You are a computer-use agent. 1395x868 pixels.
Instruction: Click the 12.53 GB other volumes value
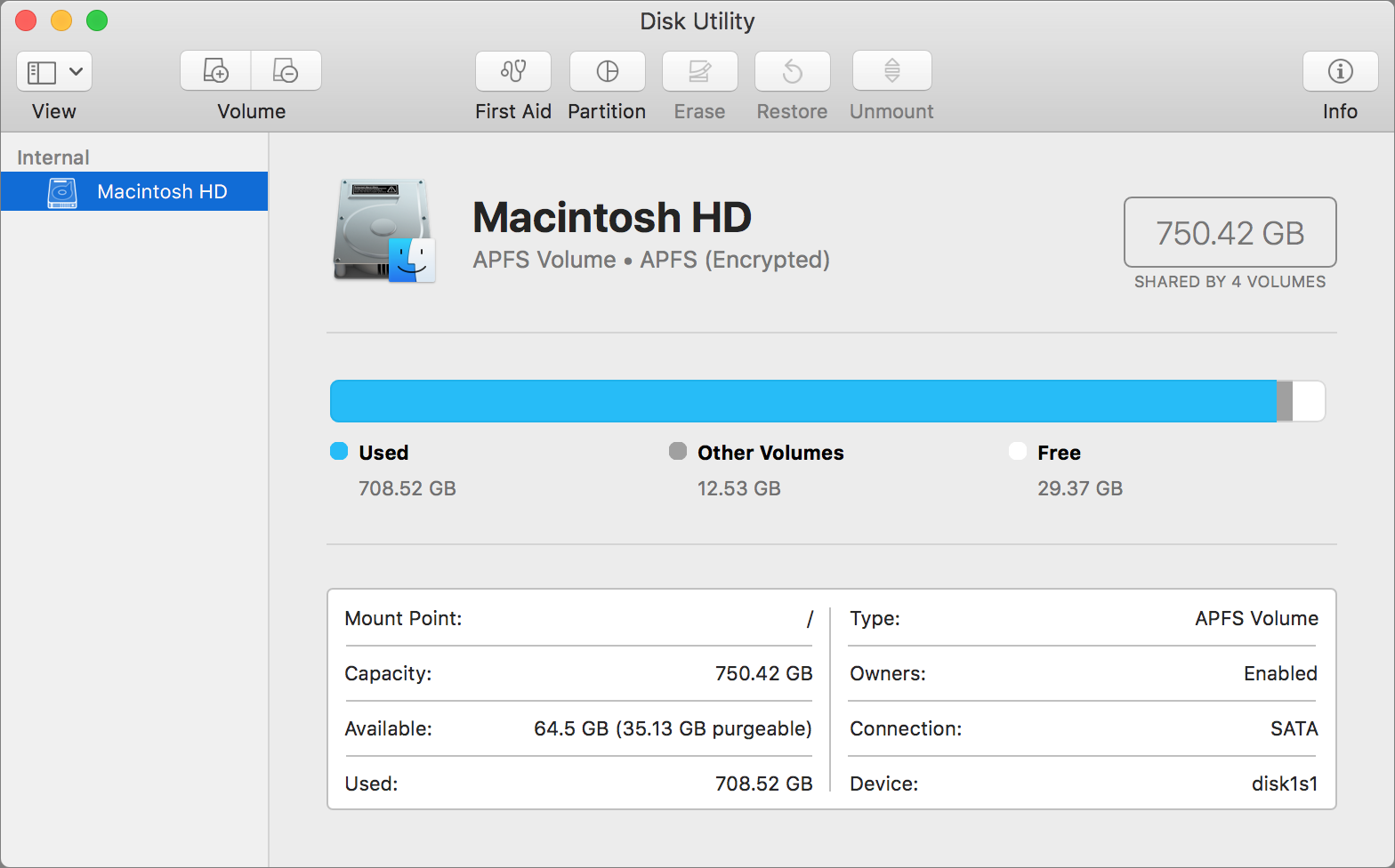click(739, 488)
